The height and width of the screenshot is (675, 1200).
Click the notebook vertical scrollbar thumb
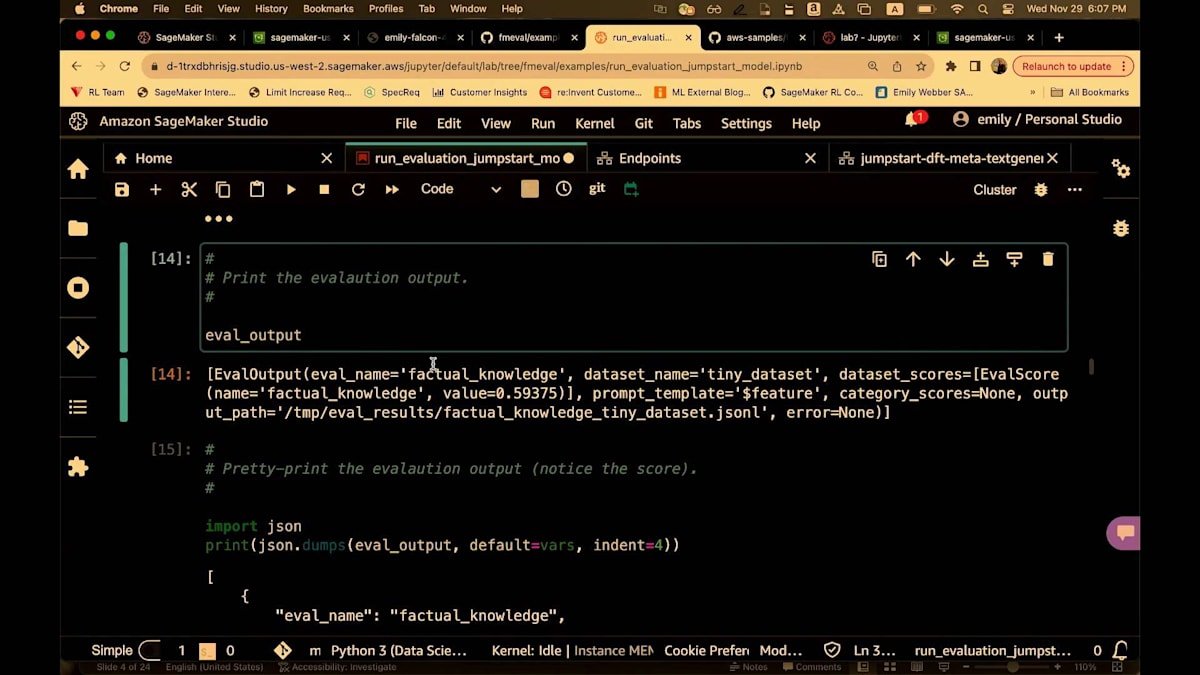click(x=1091, y=367)
